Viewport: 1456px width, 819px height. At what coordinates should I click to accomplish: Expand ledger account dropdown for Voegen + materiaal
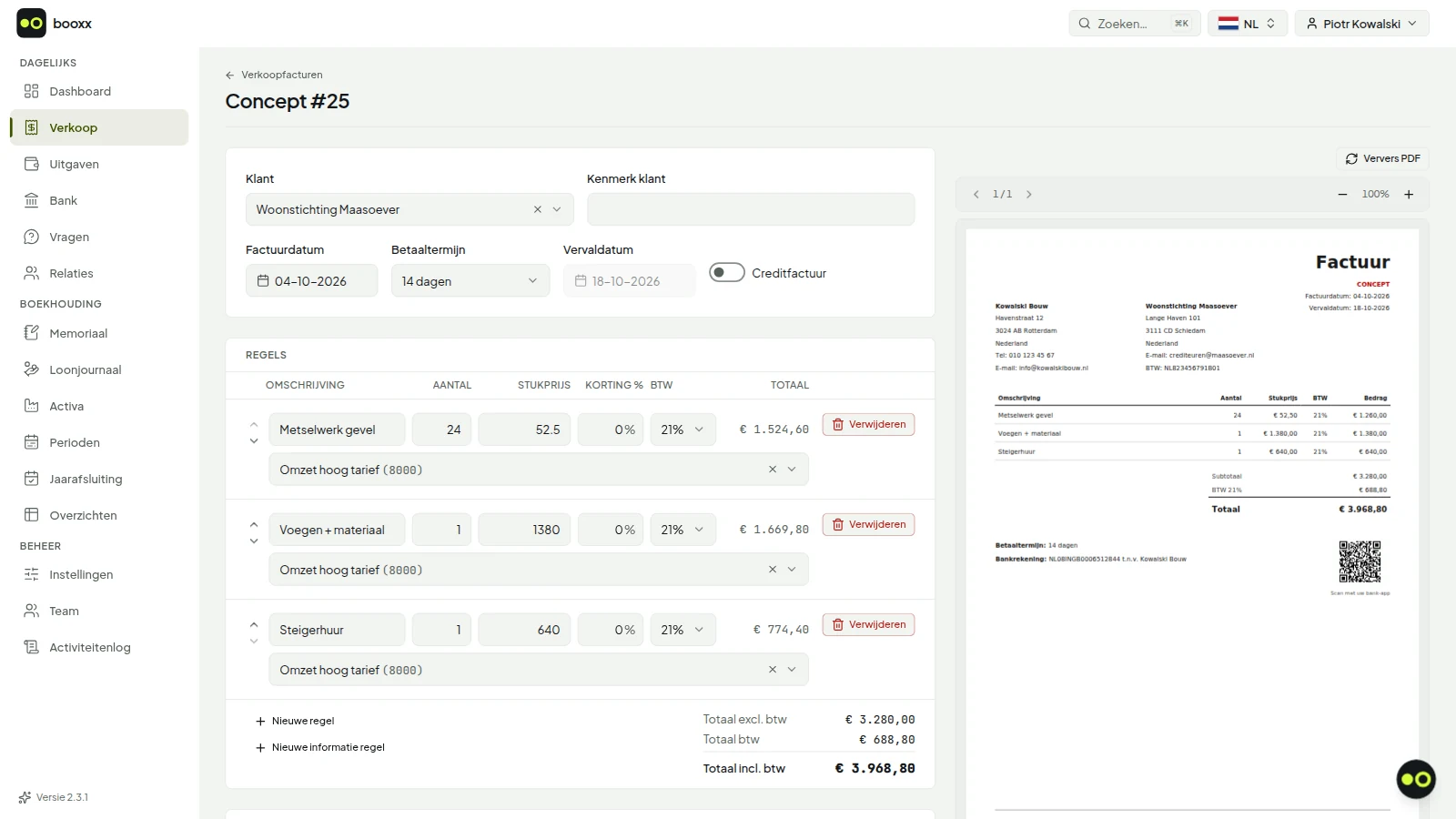click(792, 570)
